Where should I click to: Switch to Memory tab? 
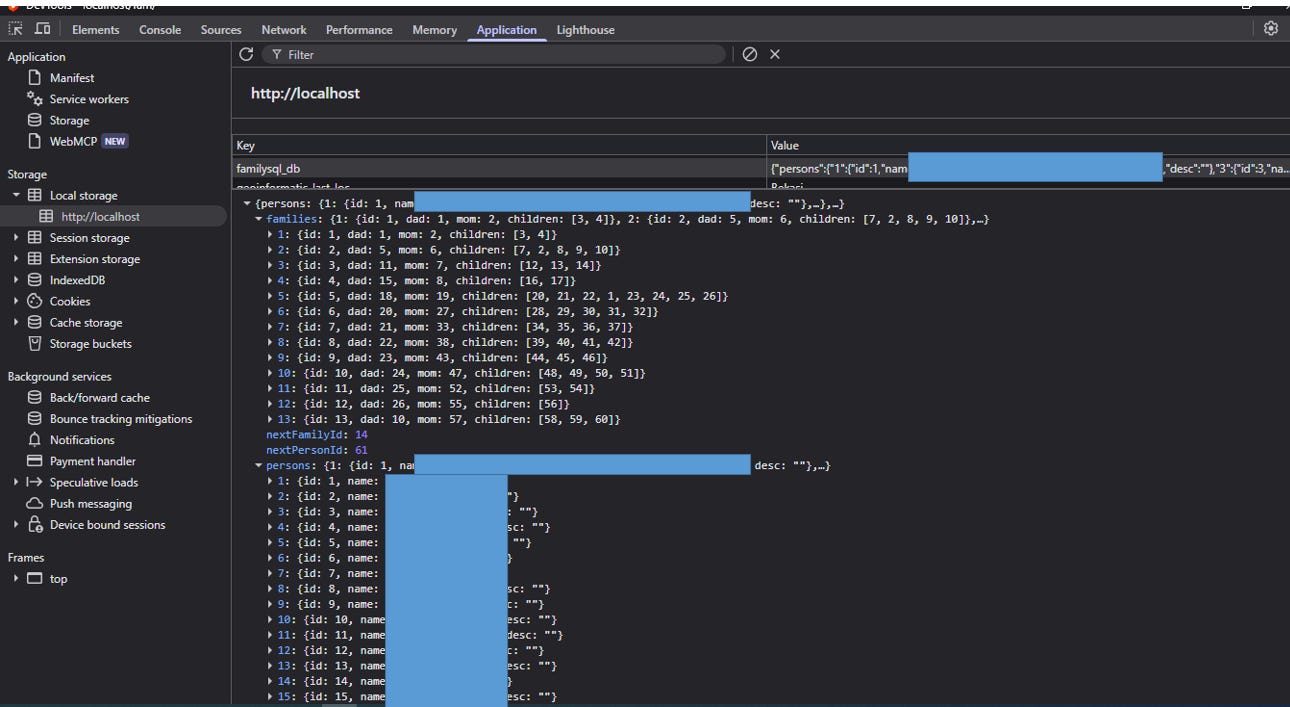[x=434, y=30]
